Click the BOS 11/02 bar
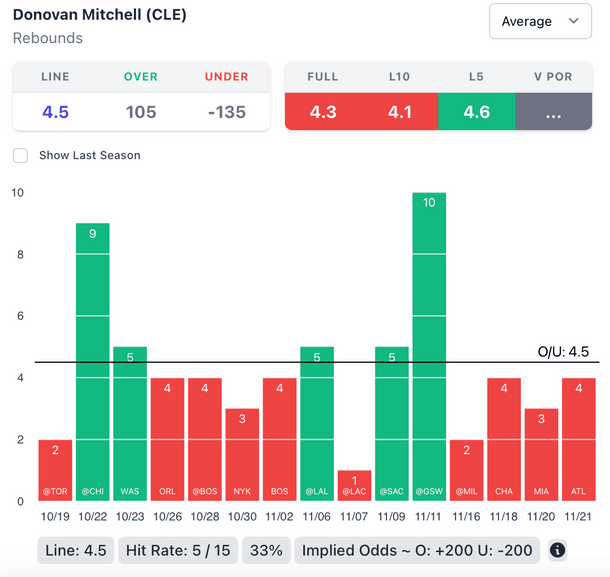The image size is (610, 577). (279, 439)
